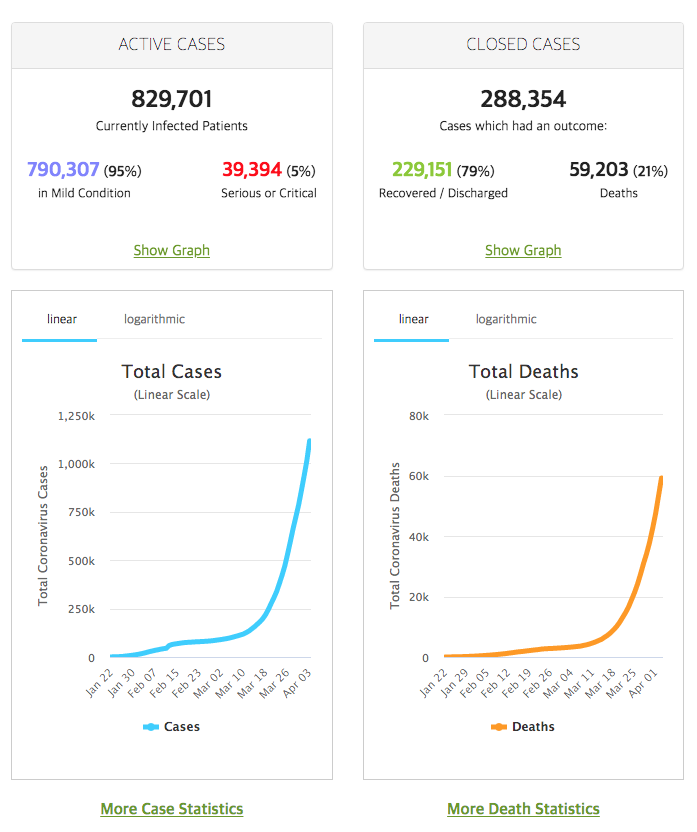697x832 pixels.
Task: Select linear tab on Total Deaths chart
Action: (413, 319)
